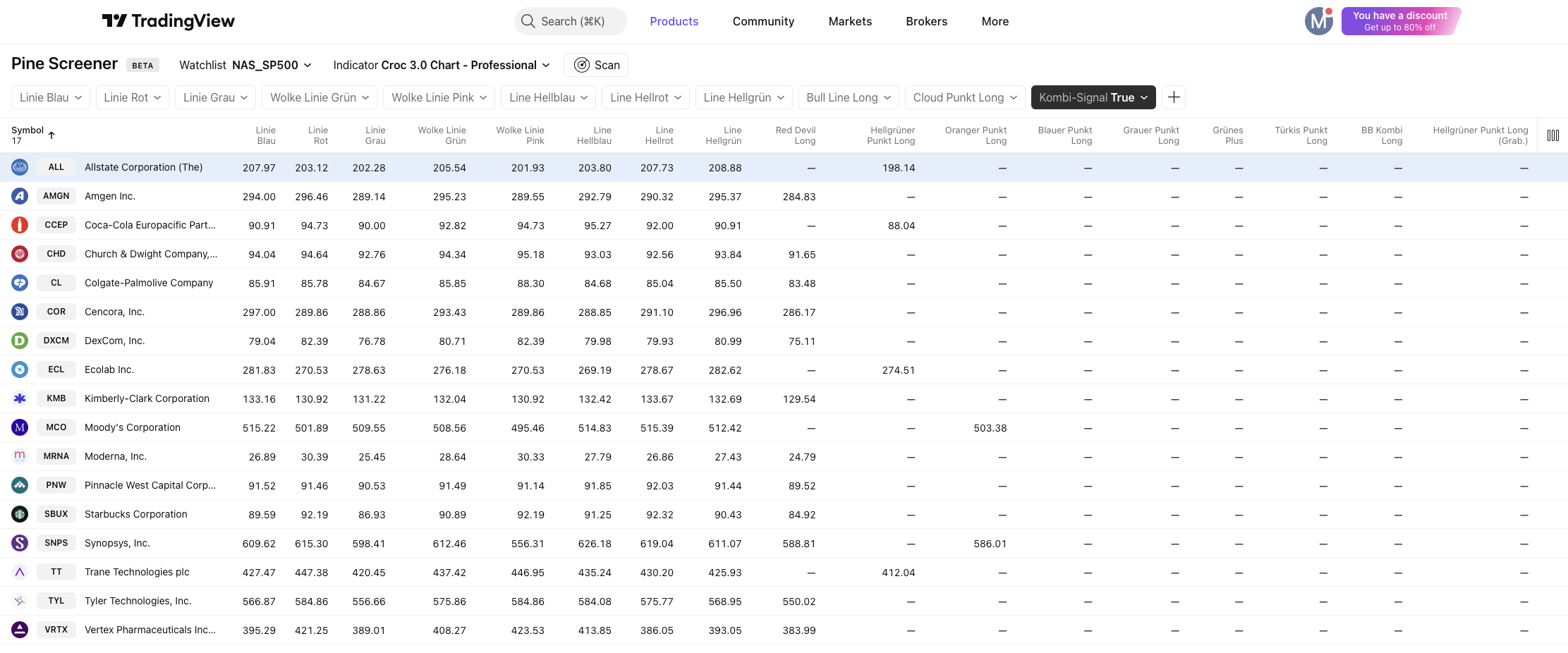This screenshot has width=1568, height=653.
Task: Click the TradingView logo
Action: (x=168, y=21)
